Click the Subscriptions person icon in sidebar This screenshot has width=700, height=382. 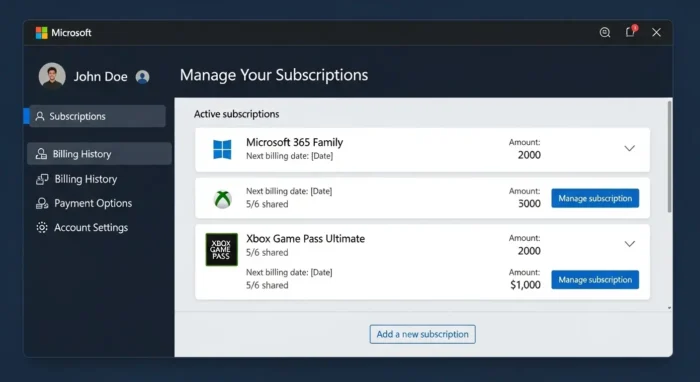pyautogui.click(x=40, y=116)
